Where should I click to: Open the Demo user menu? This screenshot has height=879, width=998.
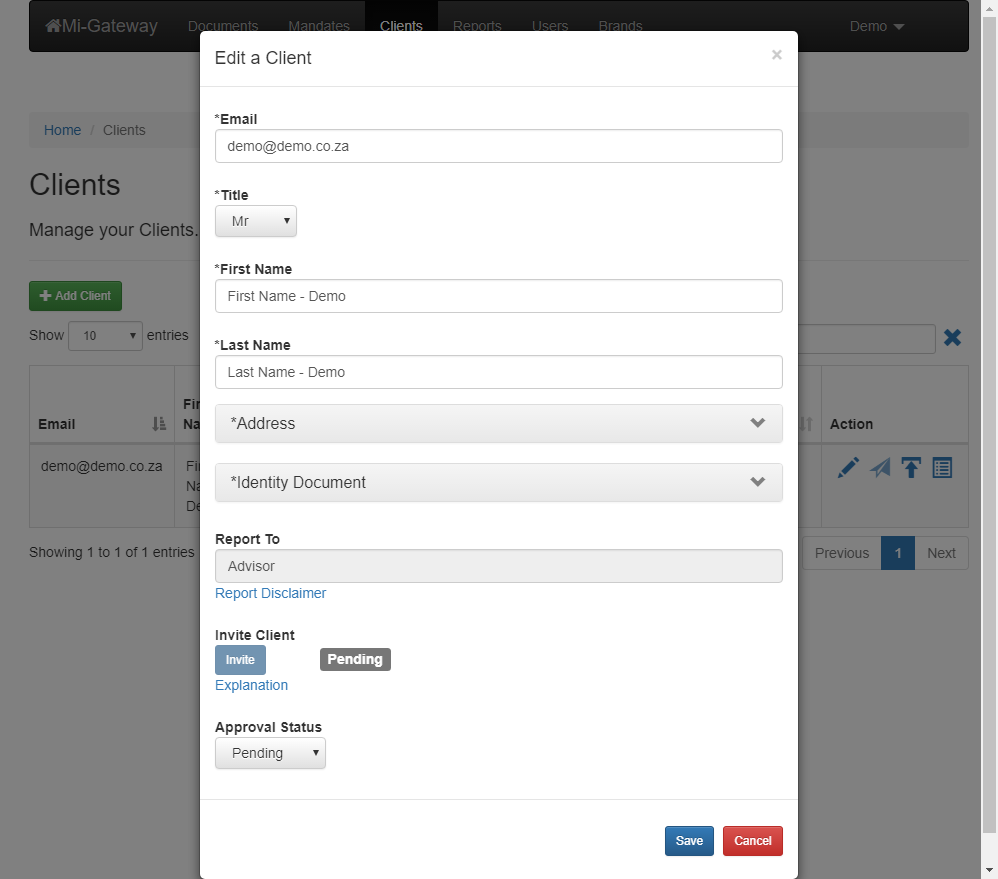pyautogui.click(x=876, y=26)
